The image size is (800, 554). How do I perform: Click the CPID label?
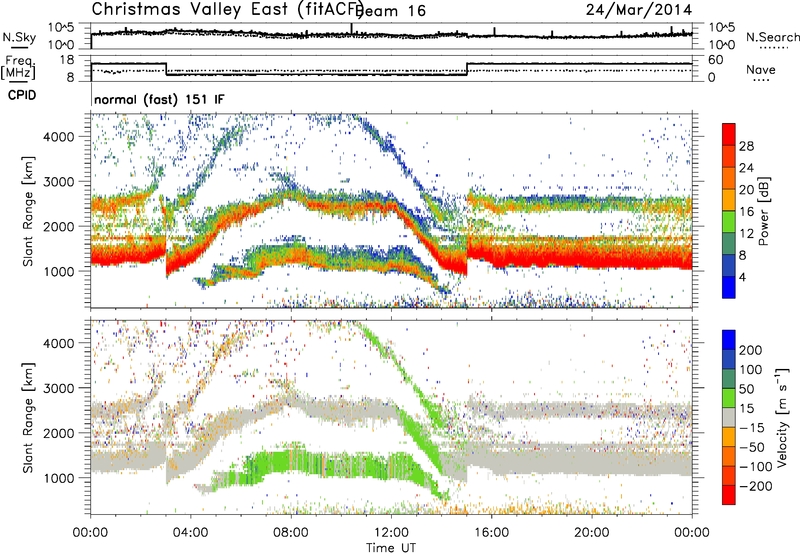coord(22,95)
